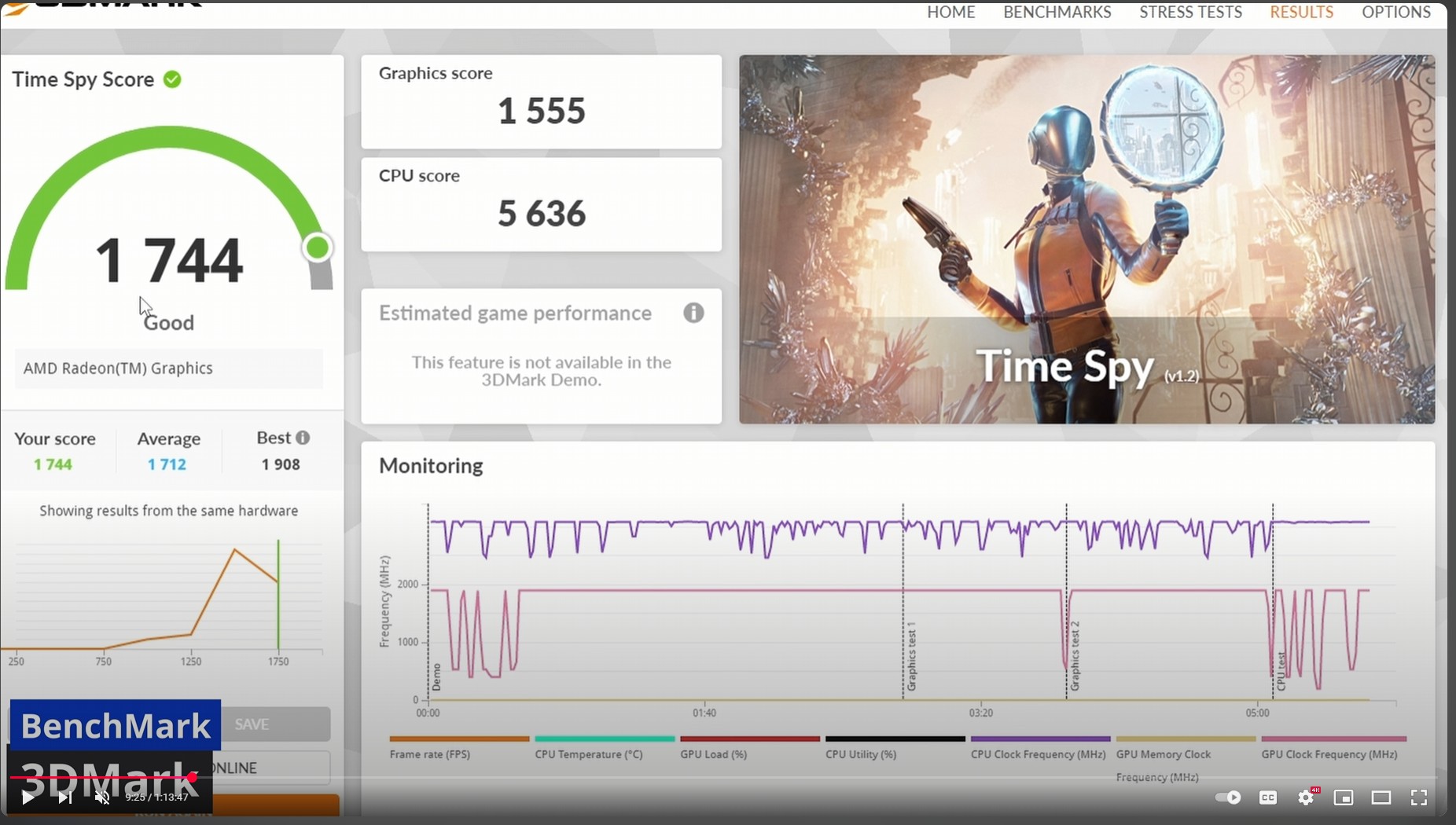Click the info icon beside Best score
Viewport: 1456px width, 825px height.
pyautogui.click(x=303, y=438)
